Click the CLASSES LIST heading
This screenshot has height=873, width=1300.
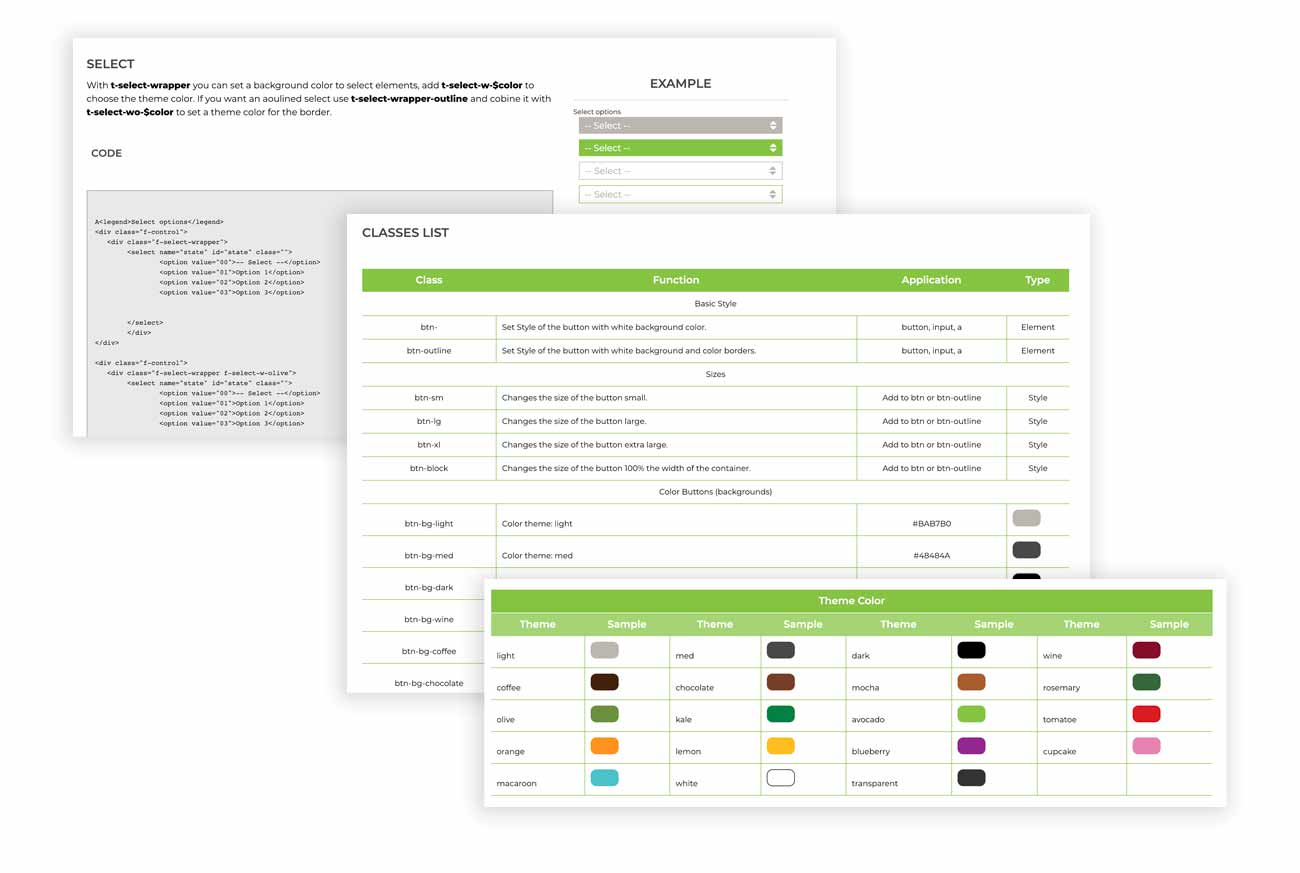(x=405, y=233)
